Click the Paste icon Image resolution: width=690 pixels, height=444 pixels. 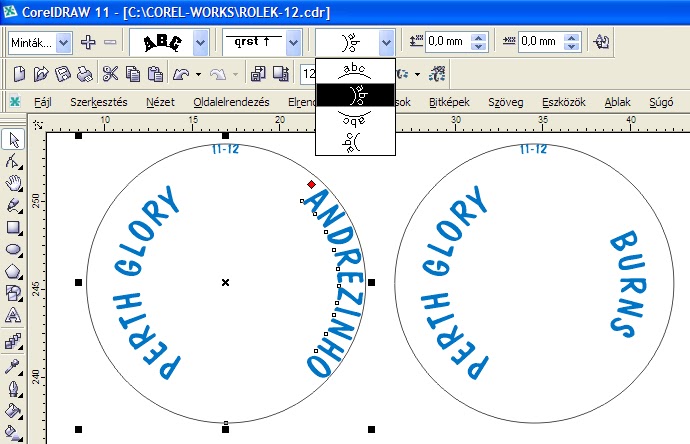coord(155,74)
